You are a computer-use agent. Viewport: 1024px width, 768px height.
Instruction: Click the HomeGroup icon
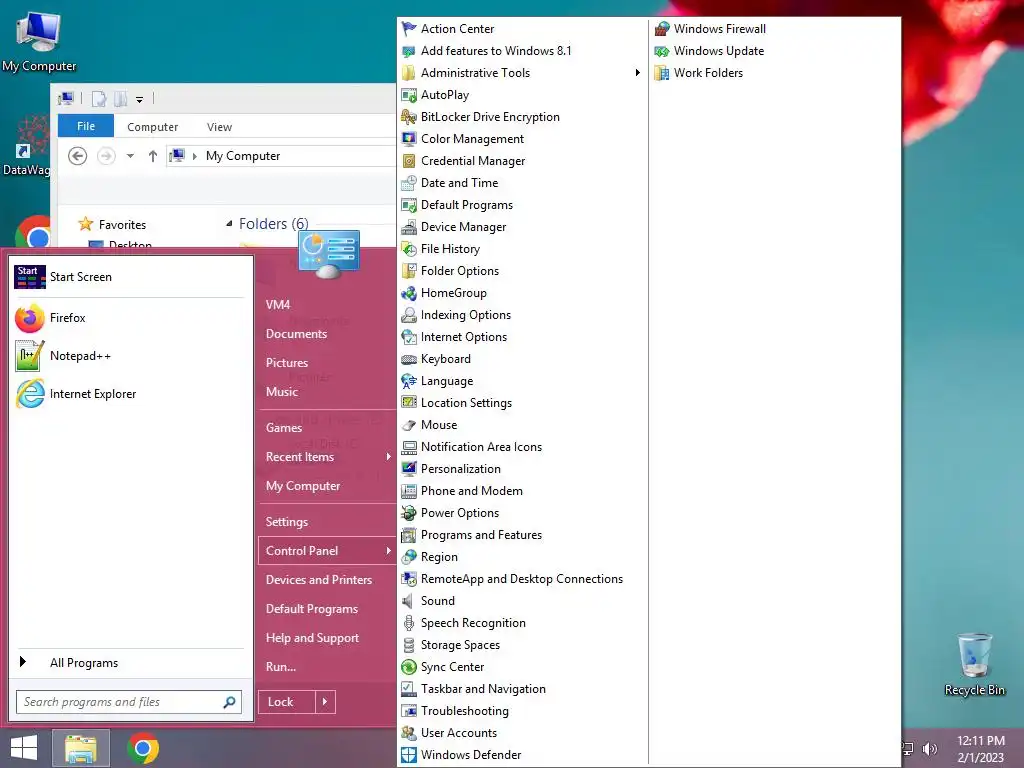point(409,293)
